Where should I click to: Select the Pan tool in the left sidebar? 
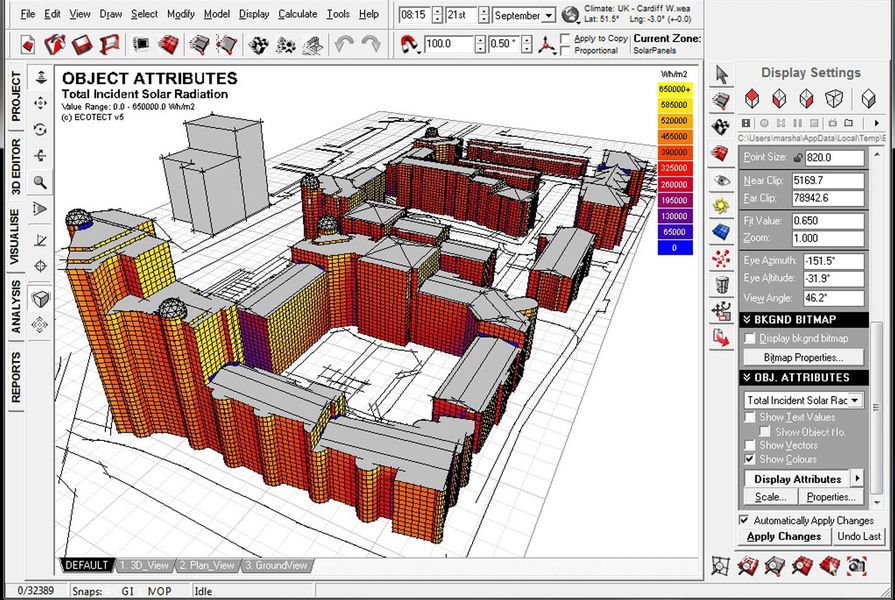coord(41,102)
